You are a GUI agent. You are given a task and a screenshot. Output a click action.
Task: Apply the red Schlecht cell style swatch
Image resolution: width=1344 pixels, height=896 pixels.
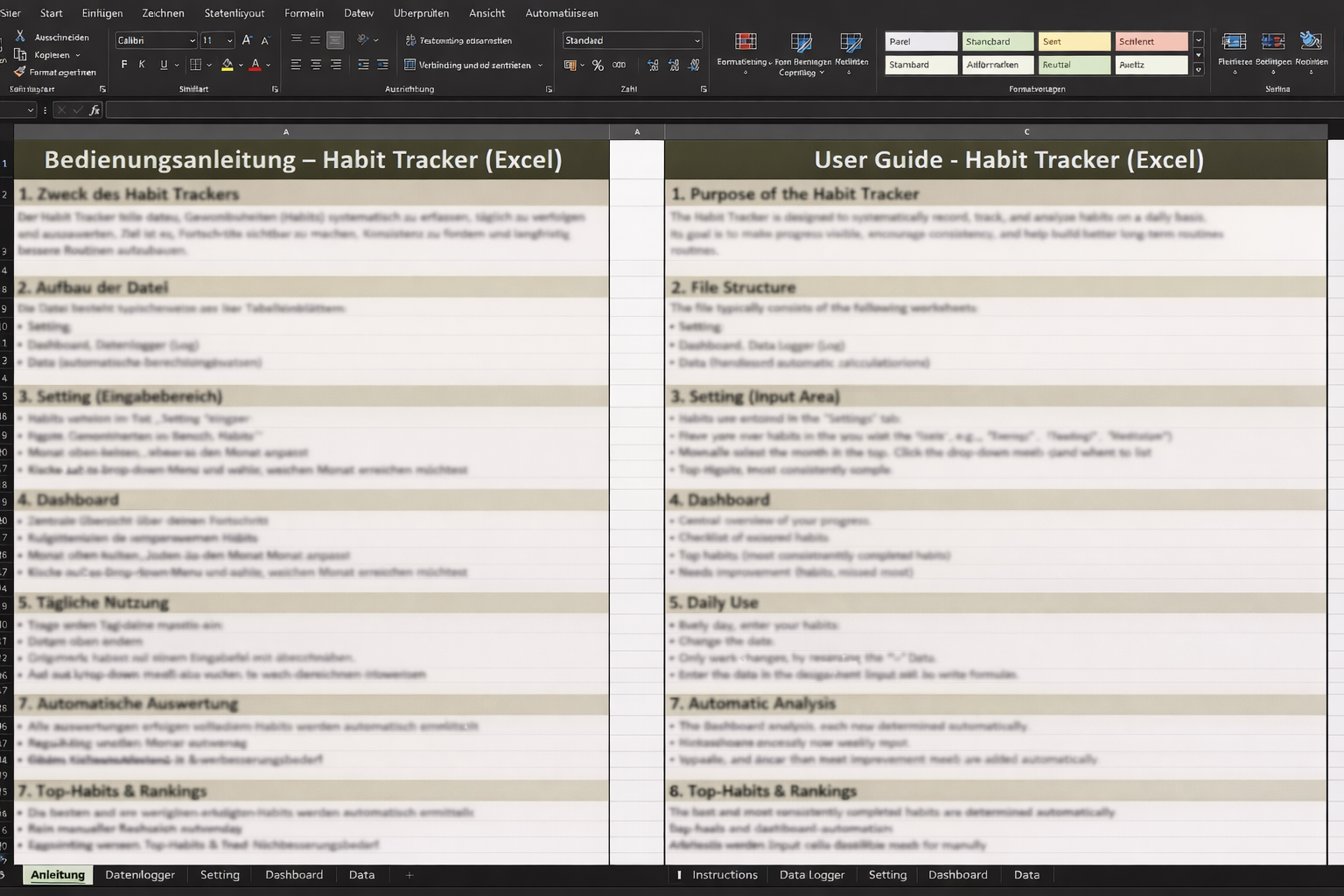(x=1151, y=41)
